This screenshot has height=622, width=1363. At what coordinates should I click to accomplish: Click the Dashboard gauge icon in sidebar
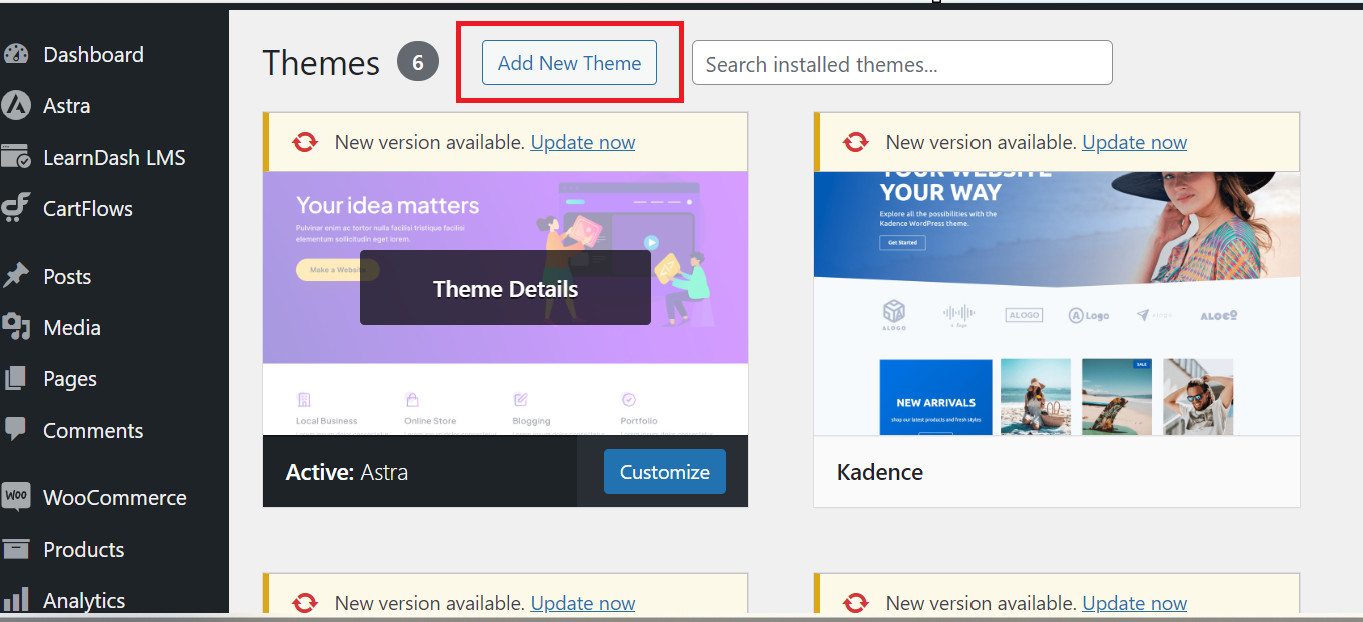pyautogui.click(x=16, y=55)
